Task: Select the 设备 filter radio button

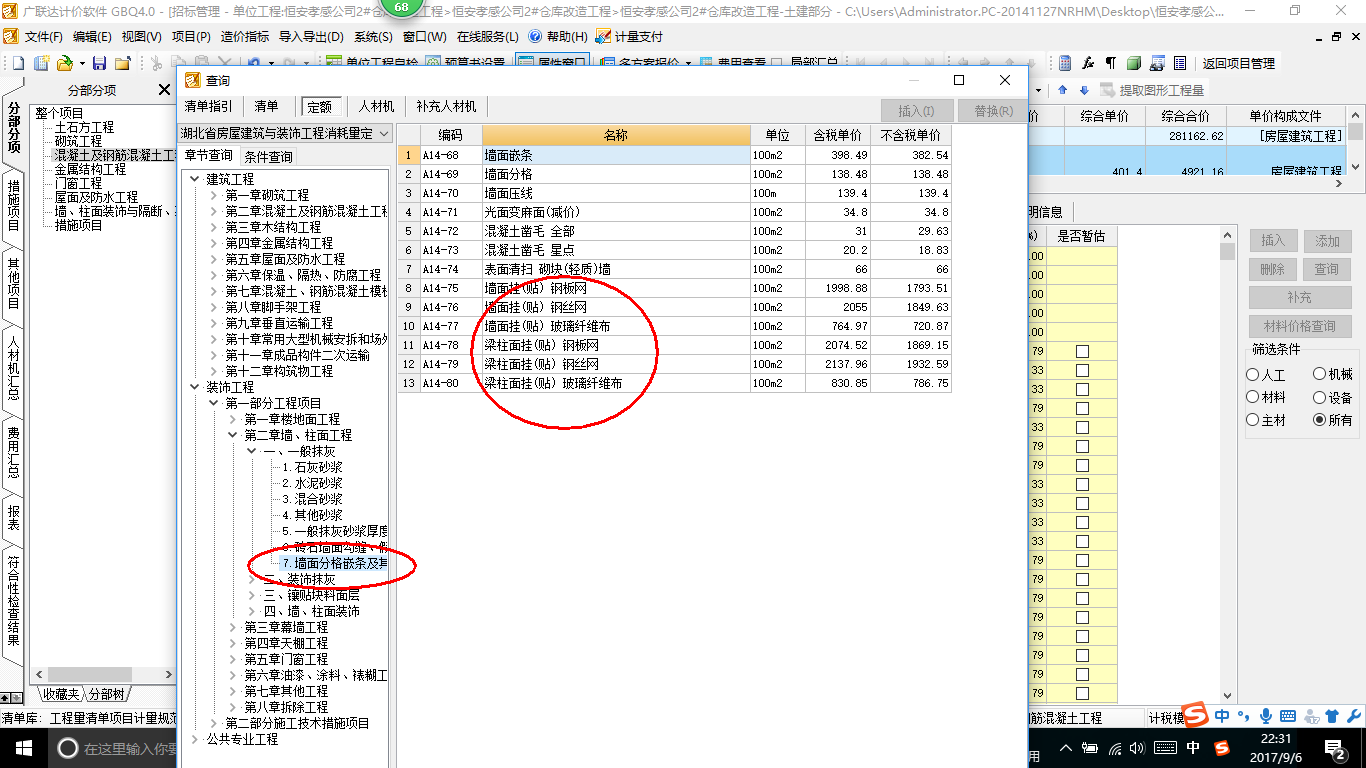Action: tap(1320, 397)
